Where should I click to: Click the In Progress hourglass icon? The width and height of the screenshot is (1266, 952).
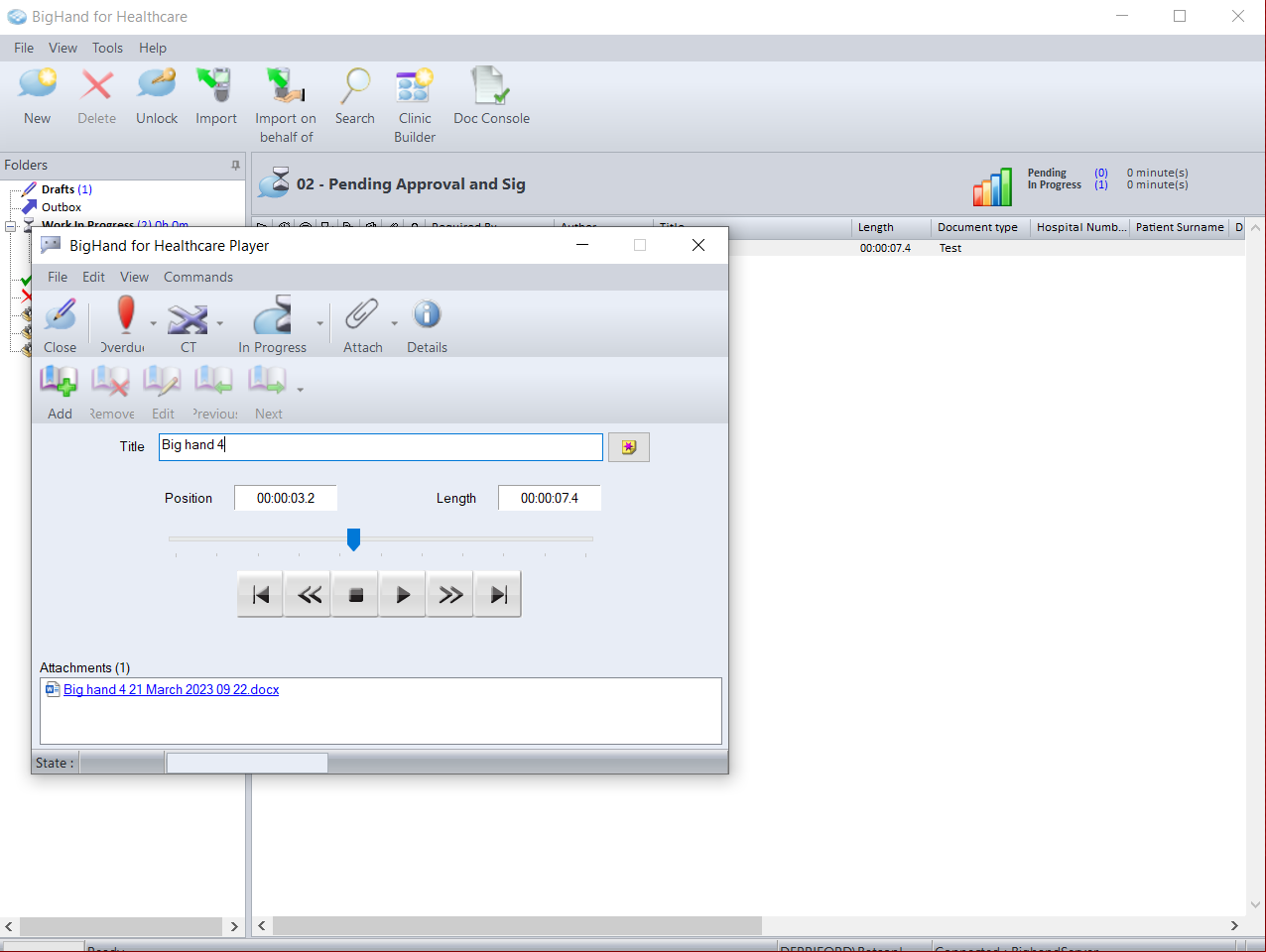[x=273, y=315]
